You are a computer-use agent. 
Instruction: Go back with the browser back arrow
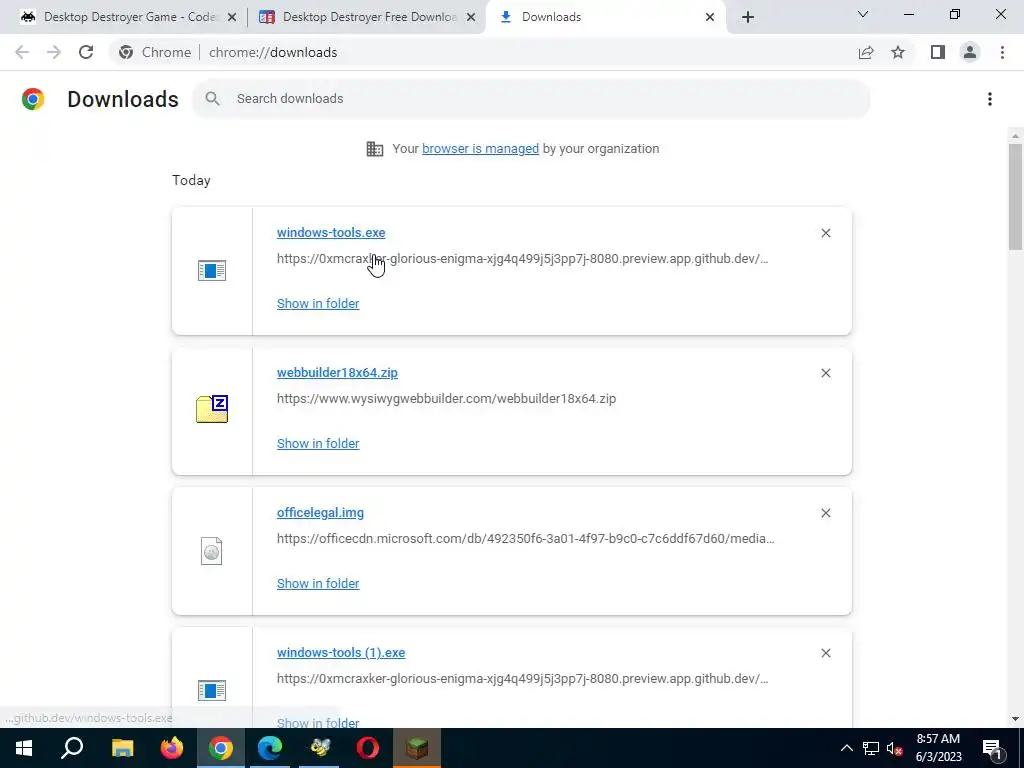point(22,52)
